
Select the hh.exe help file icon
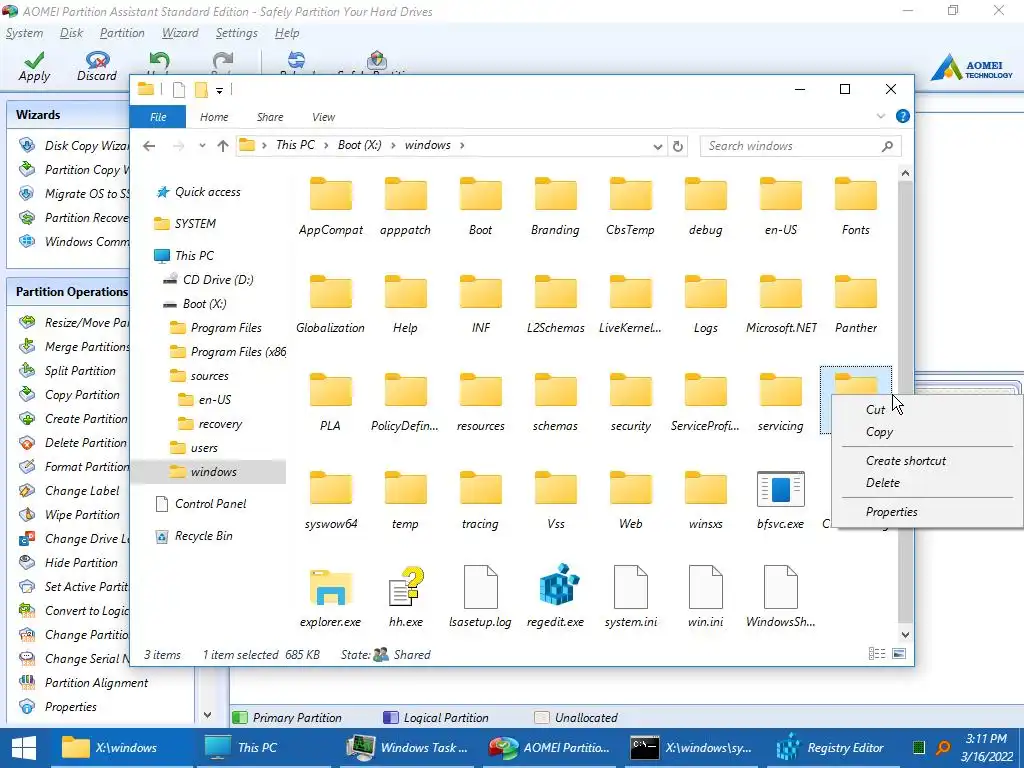point(406,586)
